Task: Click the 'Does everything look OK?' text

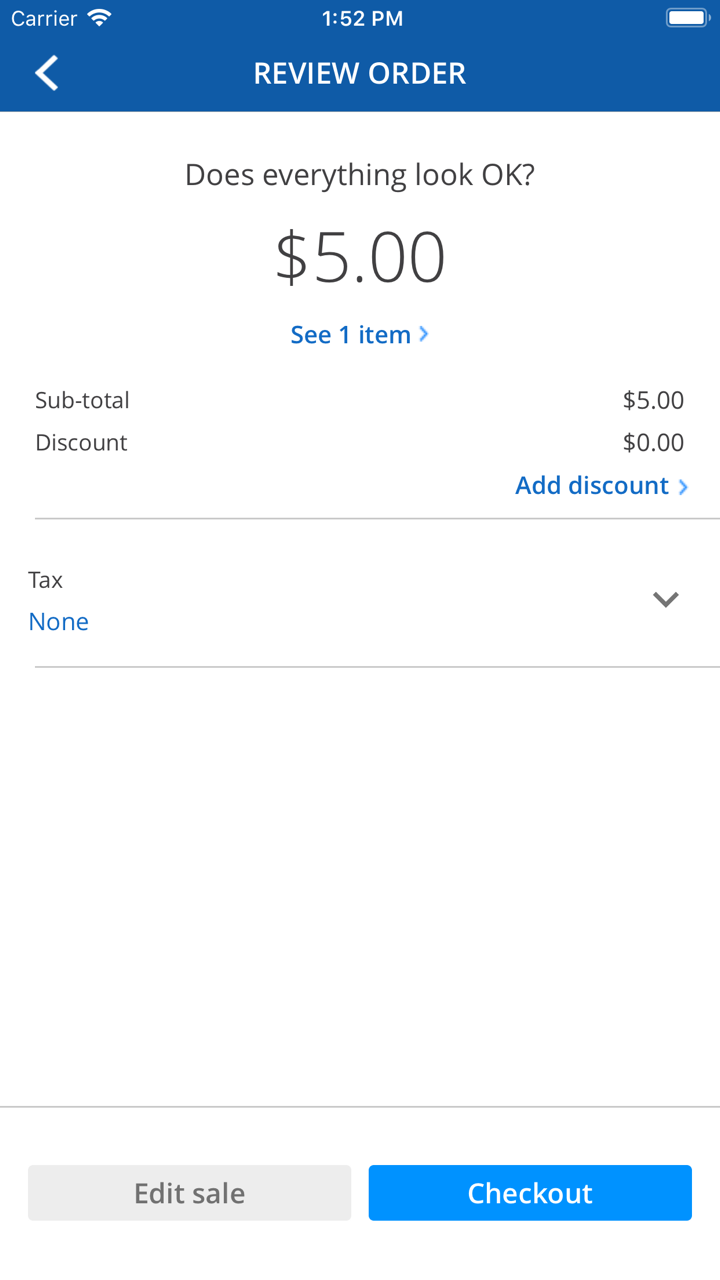Action: coord(360,176)
